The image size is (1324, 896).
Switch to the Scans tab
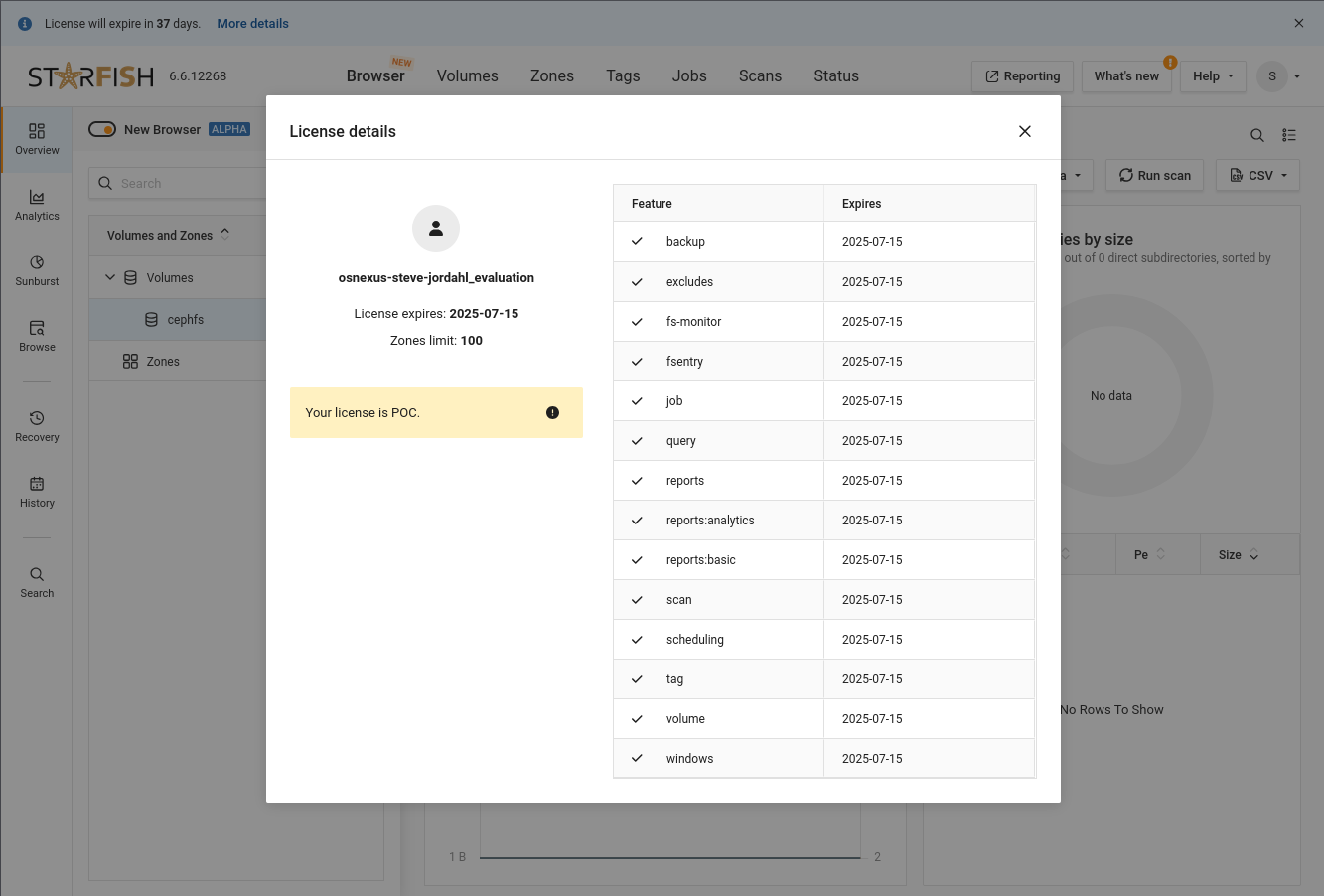pos(760,76)
